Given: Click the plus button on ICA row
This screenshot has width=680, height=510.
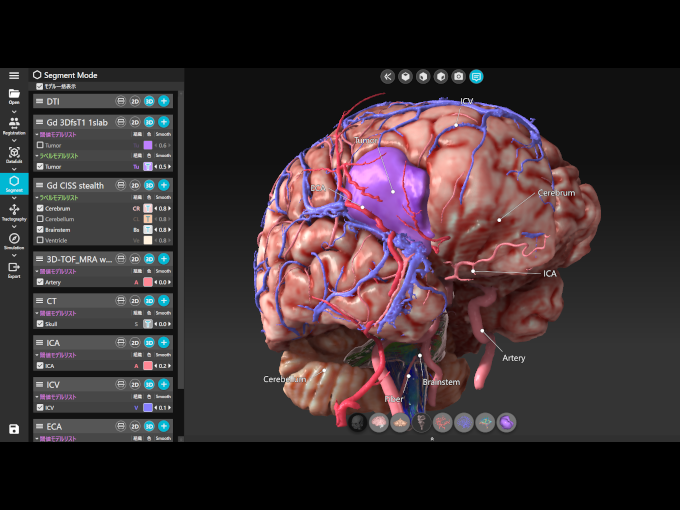Looking at the screenshot, I should coord(164,342).
